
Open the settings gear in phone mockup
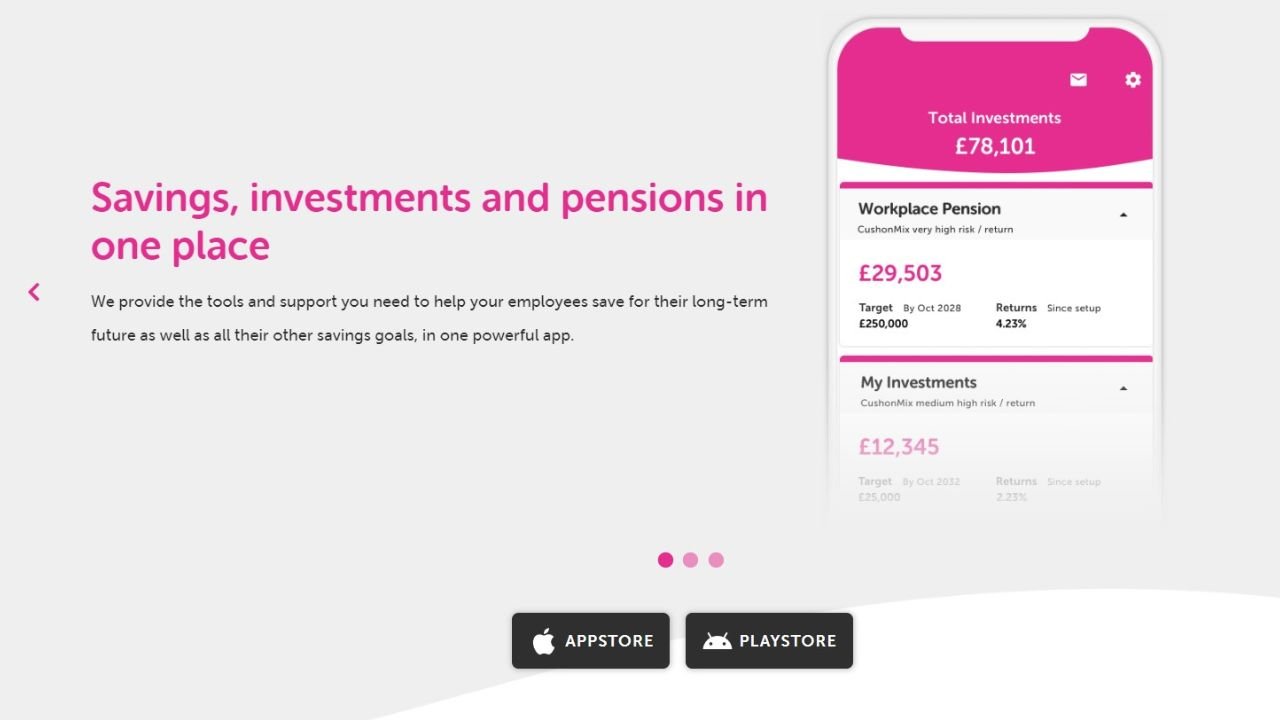1133,80
